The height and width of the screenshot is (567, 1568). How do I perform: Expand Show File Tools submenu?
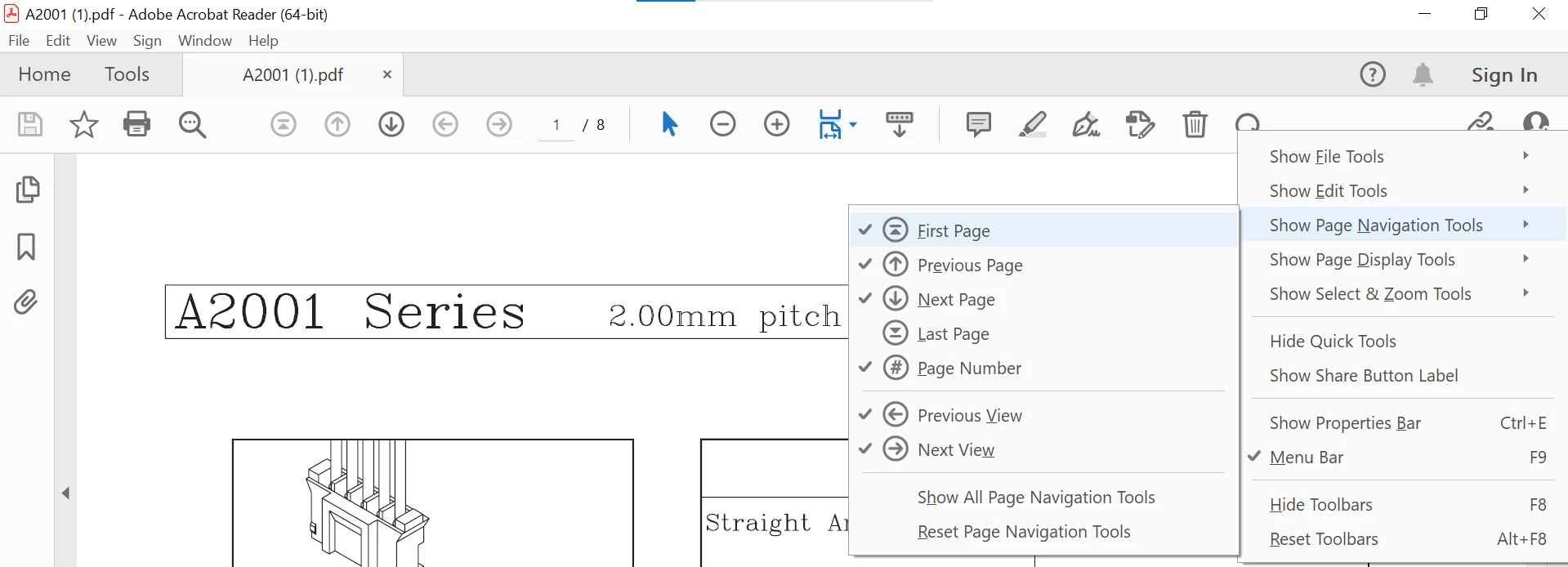[x=1403, y=156]
